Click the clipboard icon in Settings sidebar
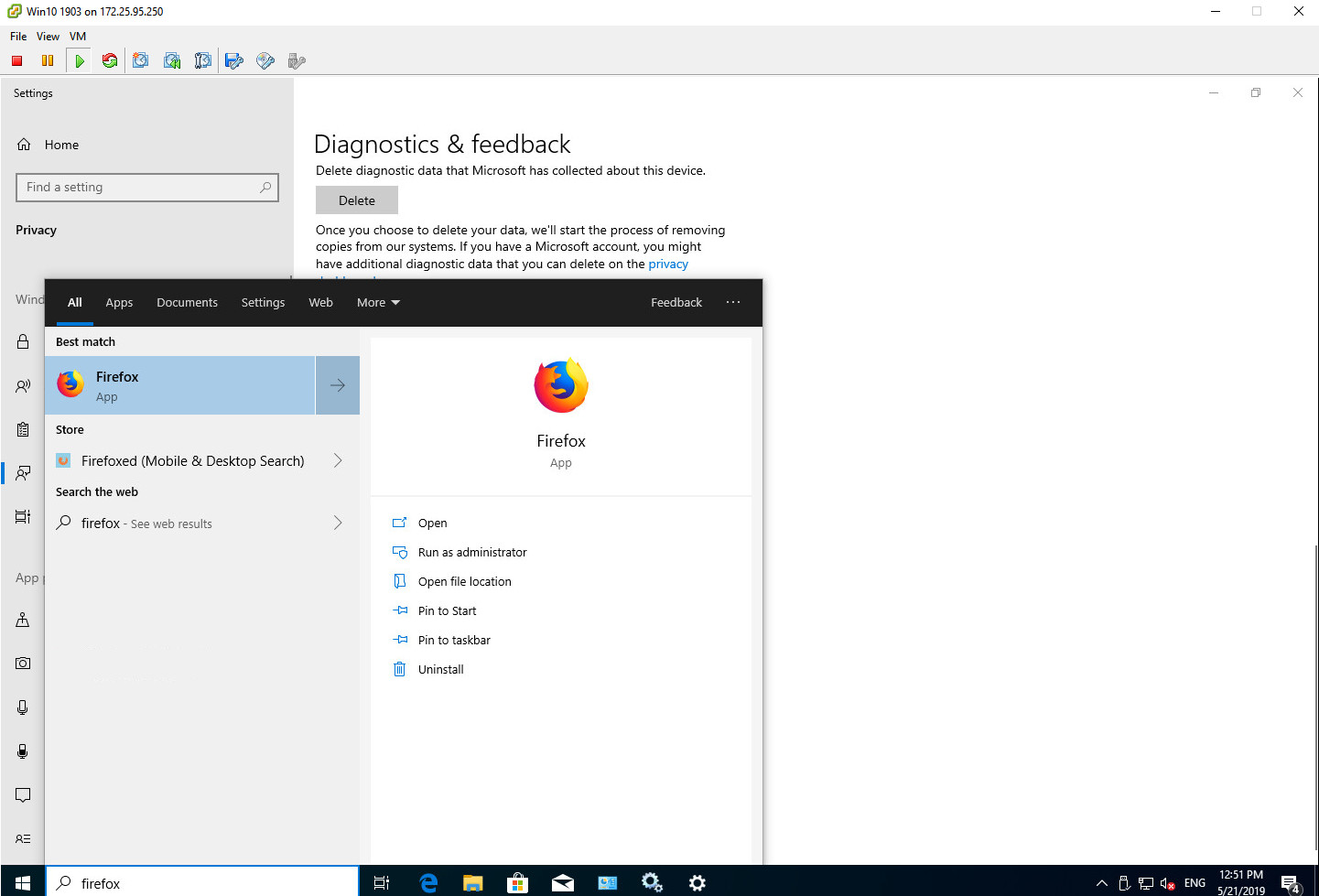The image size is (1319, 896). (23, 429)
